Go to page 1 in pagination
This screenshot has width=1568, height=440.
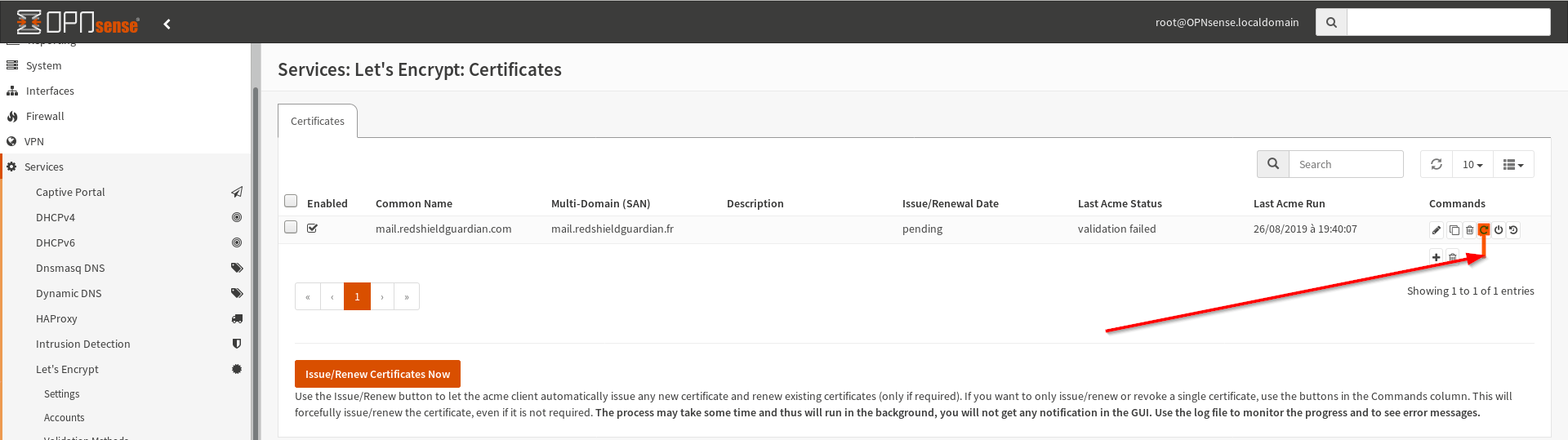tap(357, 296)
